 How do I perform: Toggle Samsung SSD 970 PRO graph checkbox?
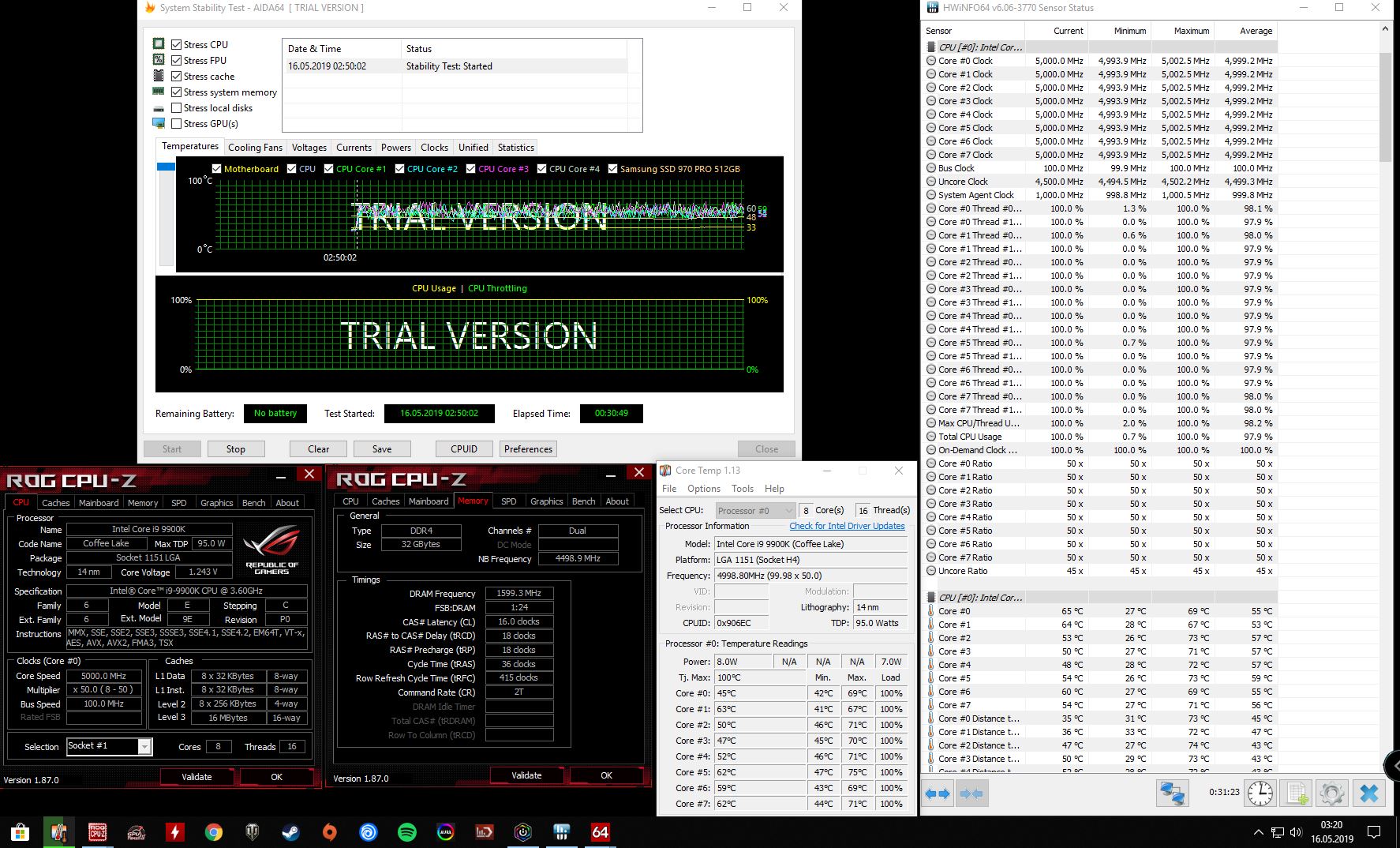point(612,169)
